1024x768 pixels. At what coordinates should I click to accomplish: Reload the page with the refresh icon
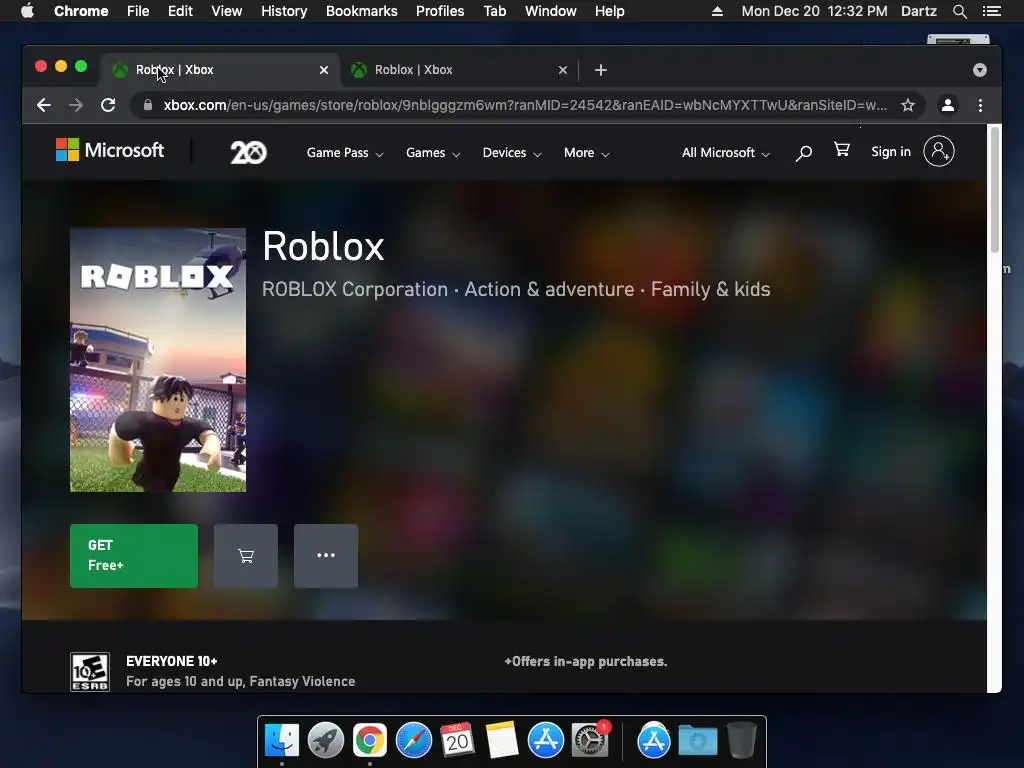[x=108, y=105]
